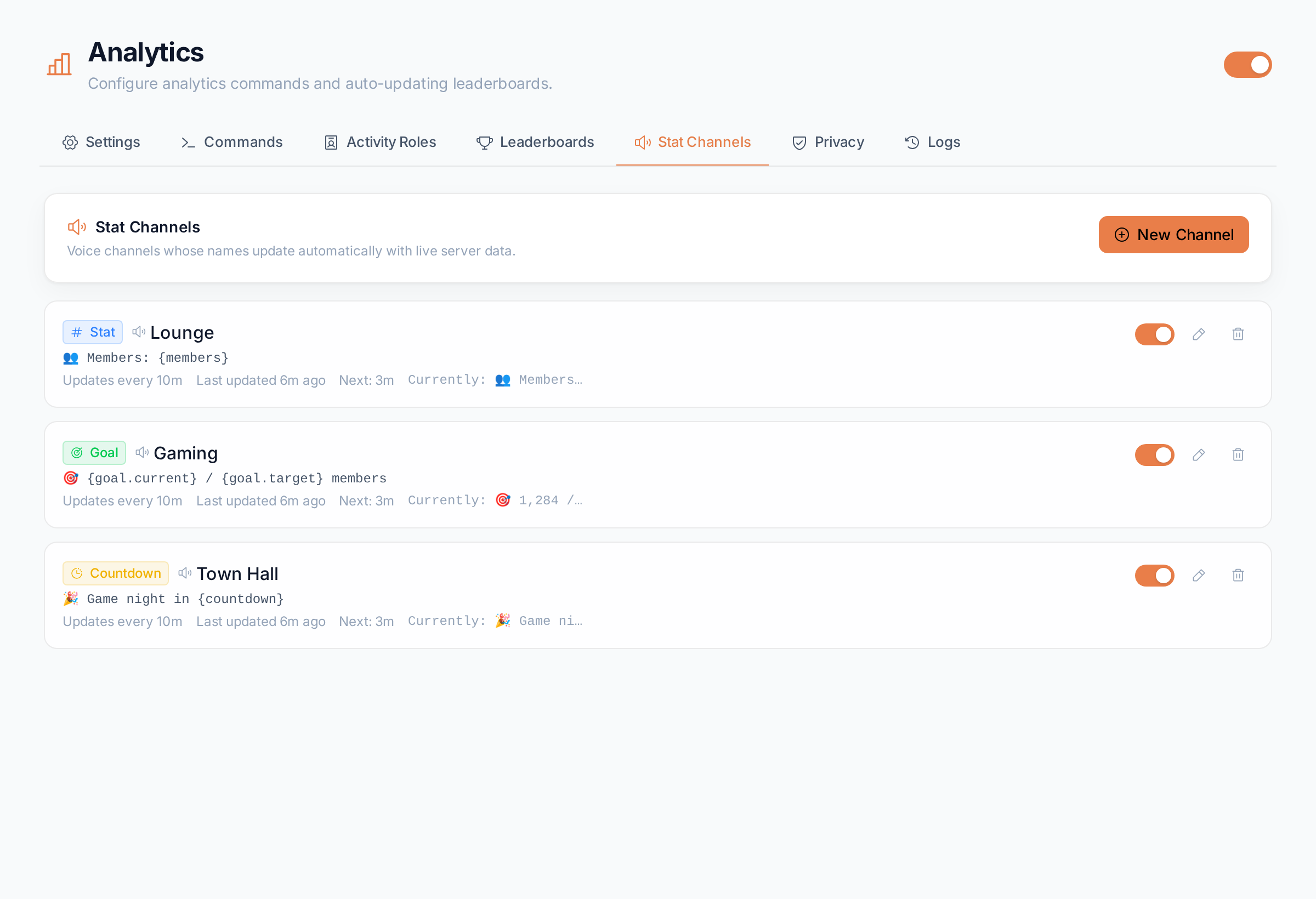
Task: Click the Countdown type badge on Town Hall
Action: coord(116,573)
